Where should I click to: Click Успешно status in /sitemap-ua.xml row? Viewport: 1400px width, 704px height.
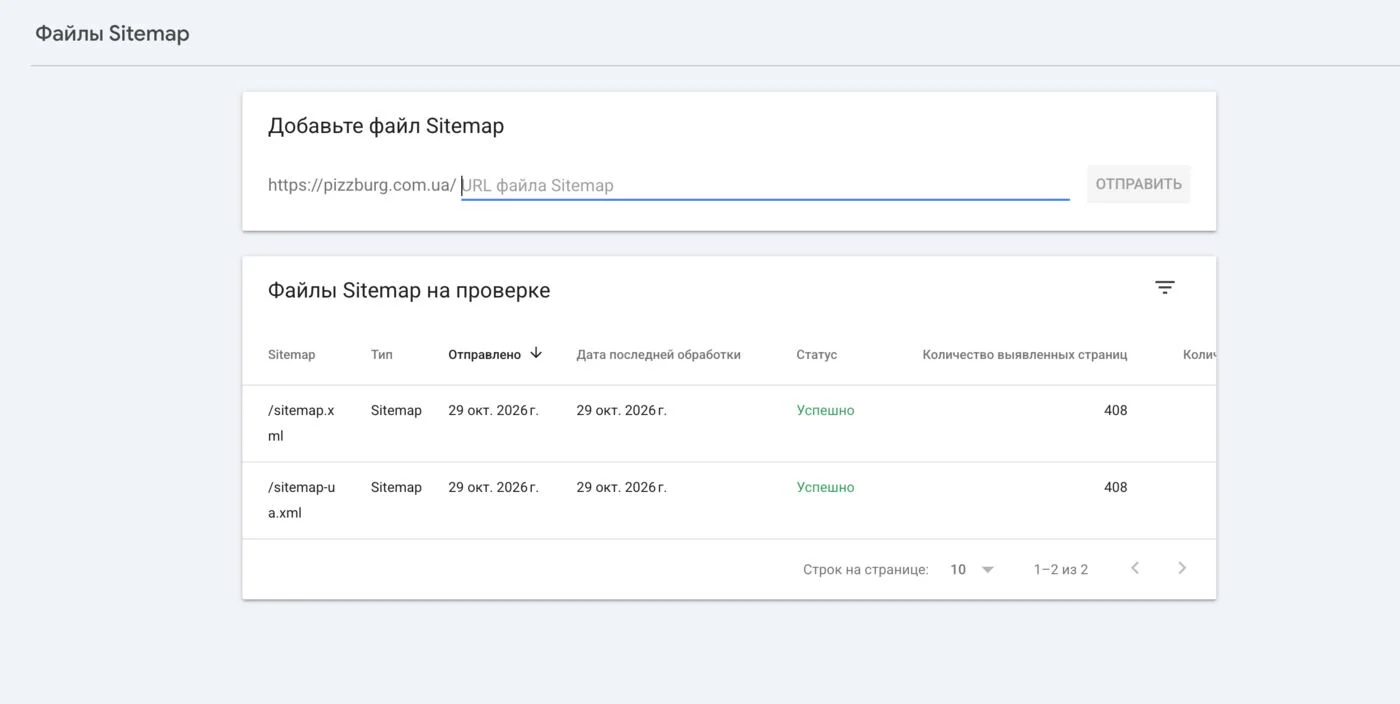[825, 487]
